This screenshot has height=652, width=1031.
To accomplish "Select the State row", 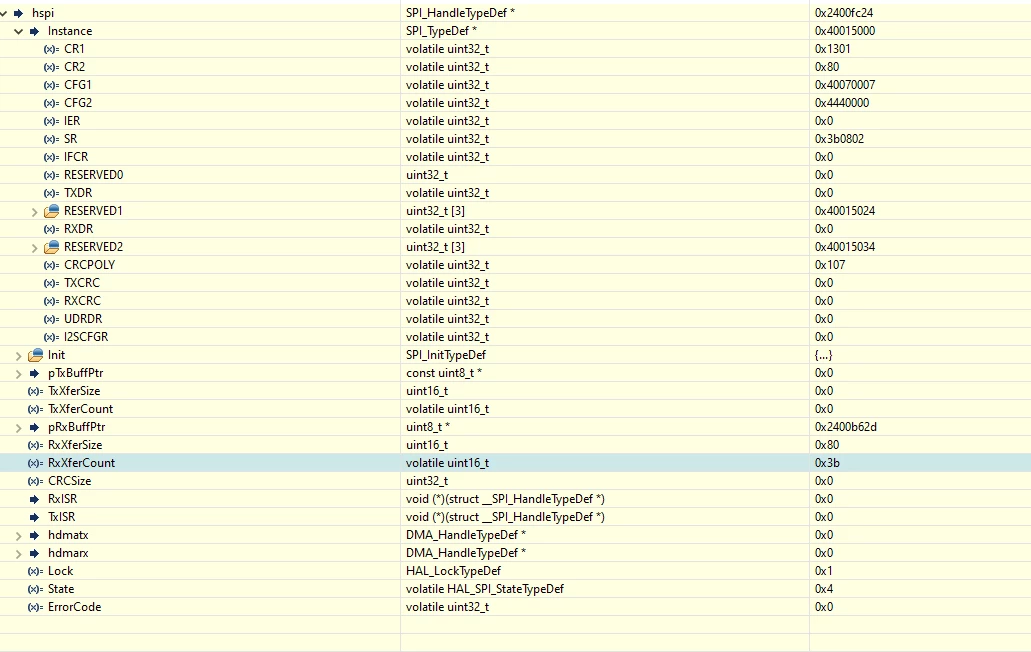I will click(x=516, y=589).
